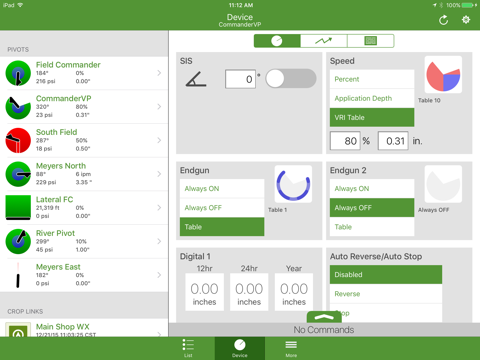
Task: Click the speed percent input field
Action: click(x=345, y=141)
